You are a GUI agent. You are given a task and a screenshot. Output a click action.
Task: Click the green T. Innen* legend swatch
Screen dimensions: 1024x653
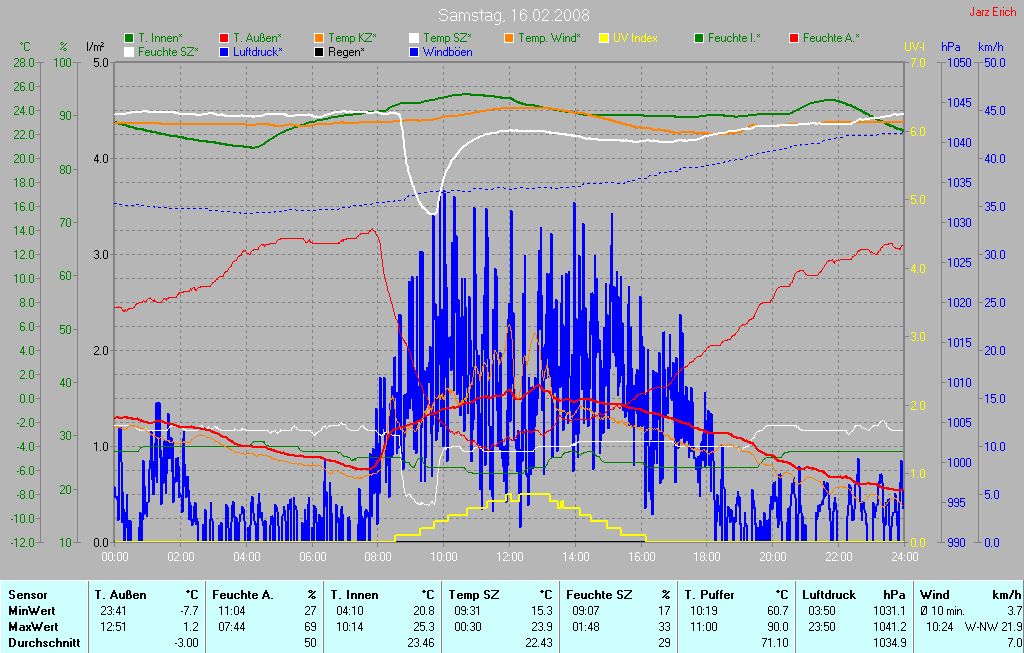[x=129, y=39]
